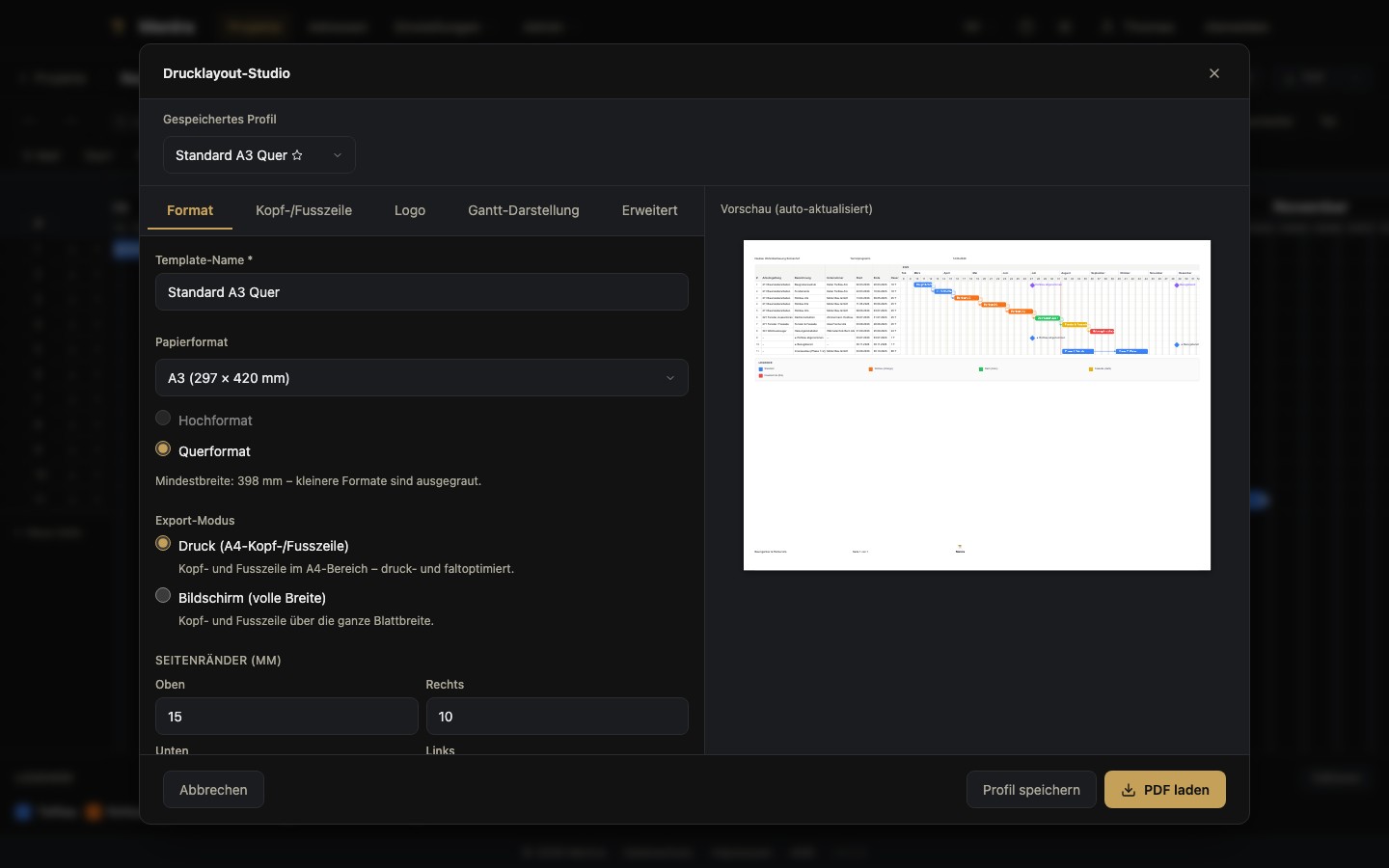Click the Profil speichern button

pos(1031,790)
